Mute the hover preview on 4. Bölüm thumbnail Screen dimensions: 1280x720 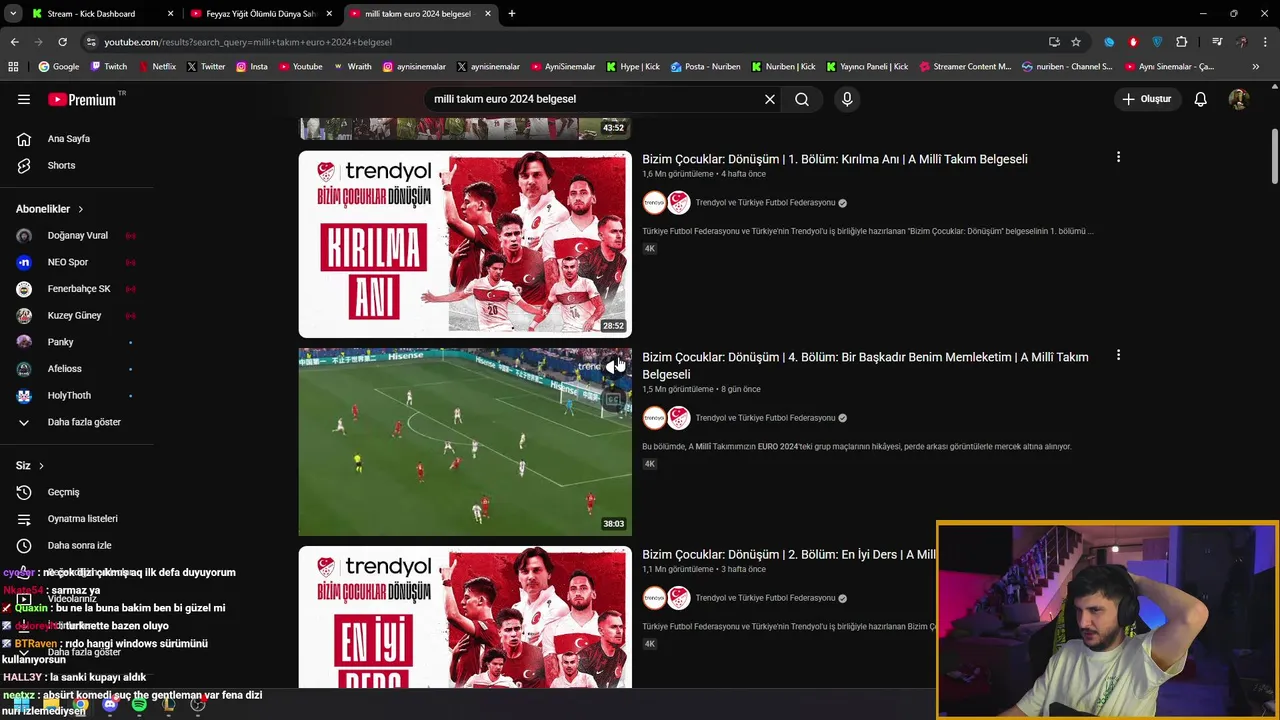pos(612,367)
